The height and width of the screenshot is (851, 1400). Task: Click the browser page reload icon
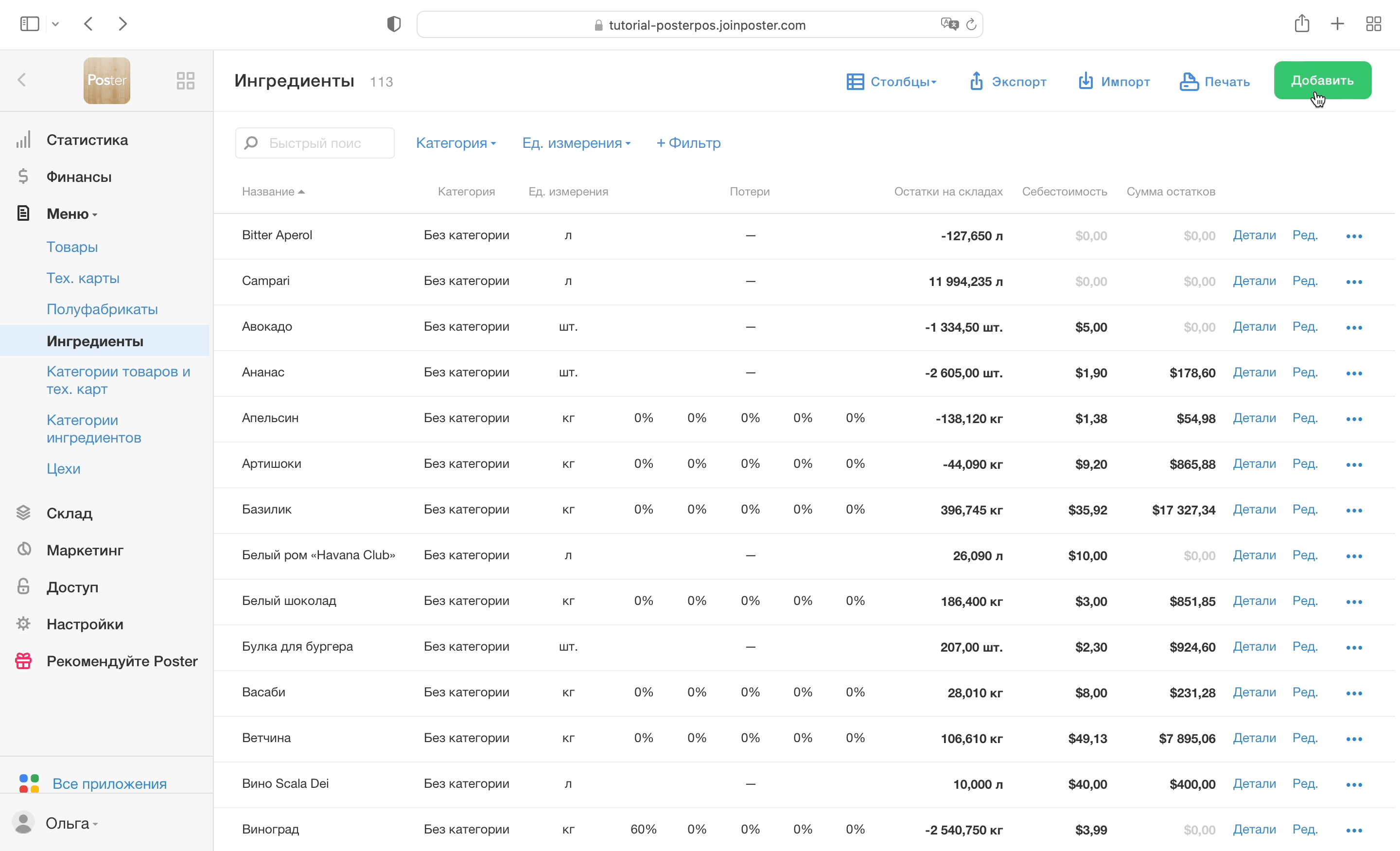(x=971, y=24)
